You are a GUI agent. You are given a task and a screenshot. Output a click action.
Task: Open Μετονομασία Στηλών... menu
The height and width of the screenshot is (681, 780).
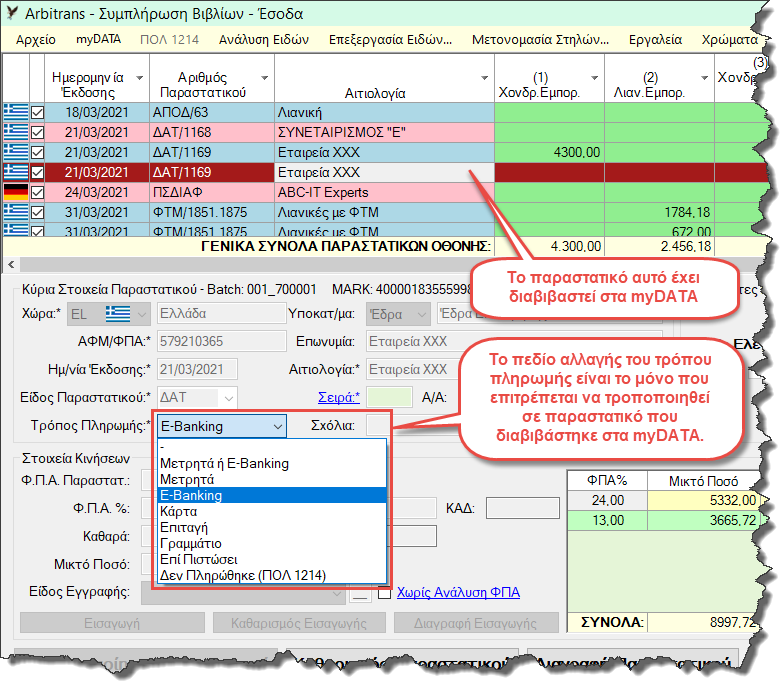[x=540, y=40]
